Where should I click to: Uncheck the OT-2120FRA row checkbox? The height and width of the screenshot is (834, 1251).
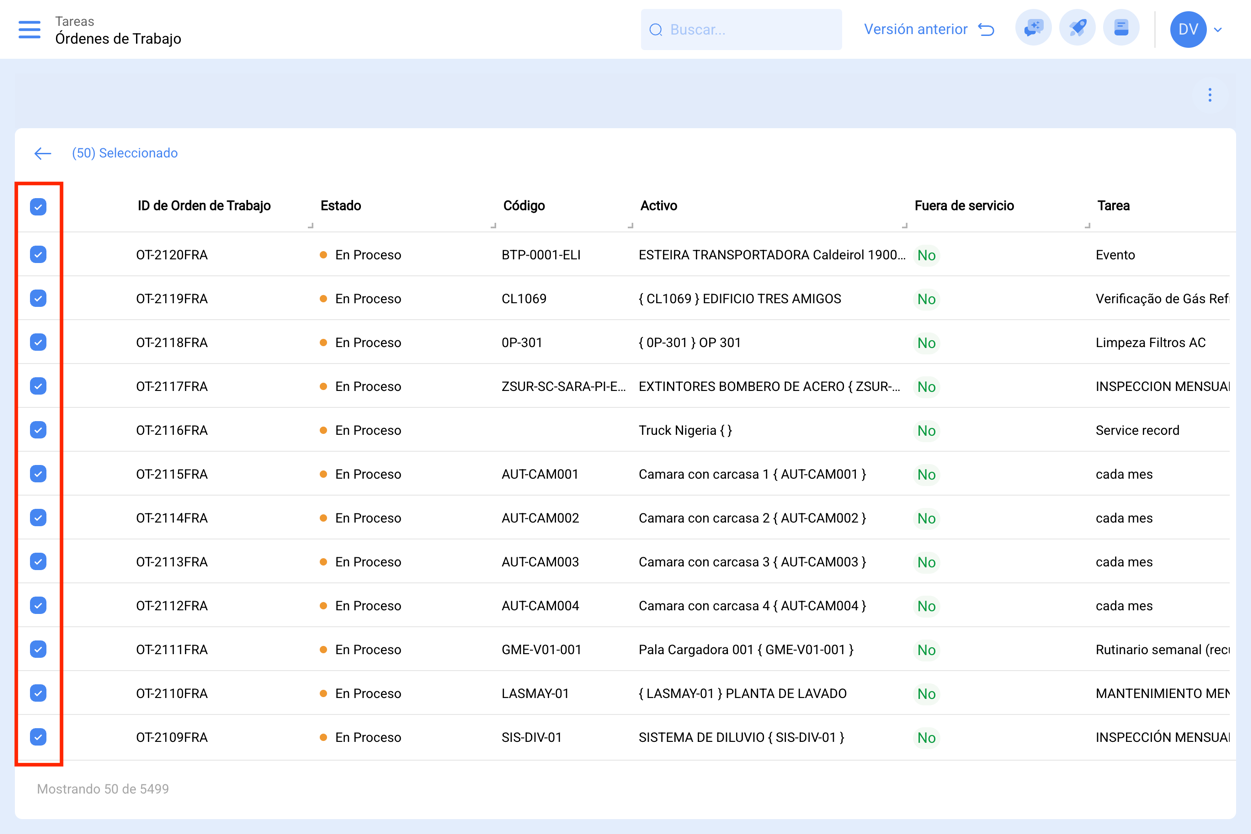[x=38, y=255]
